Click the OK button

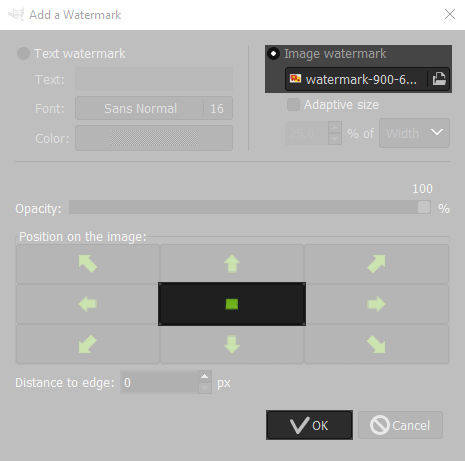click(309, 425)
